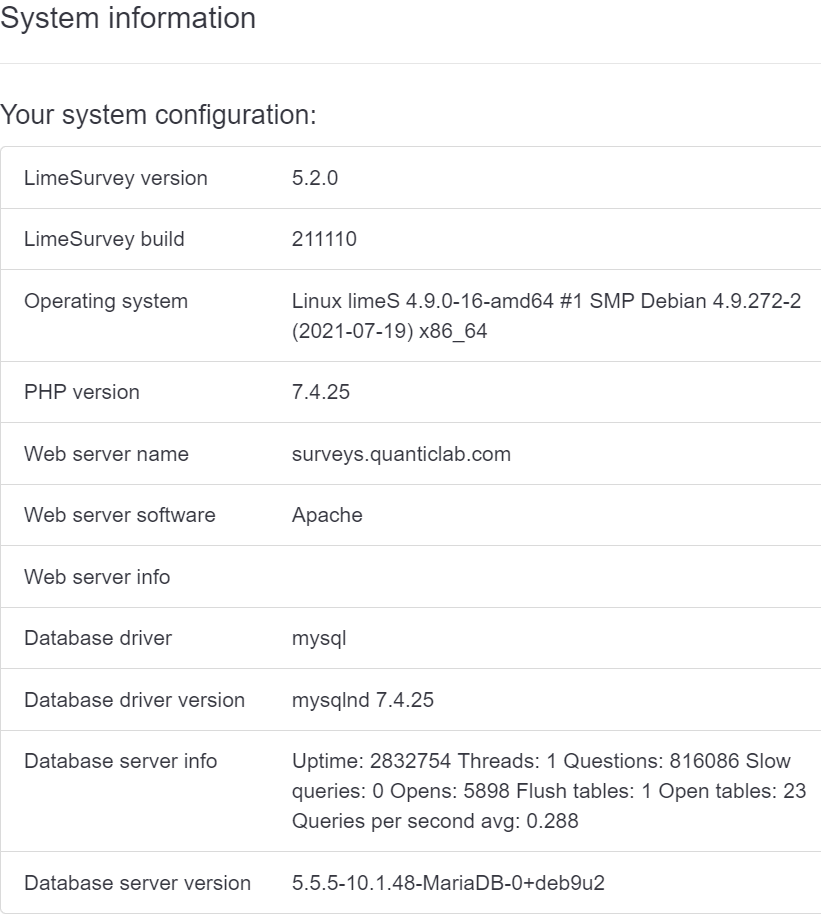Click the mysqlnd 7.4.25 driver version
This screenshot has width=821, height=915.
pos(363,700)
